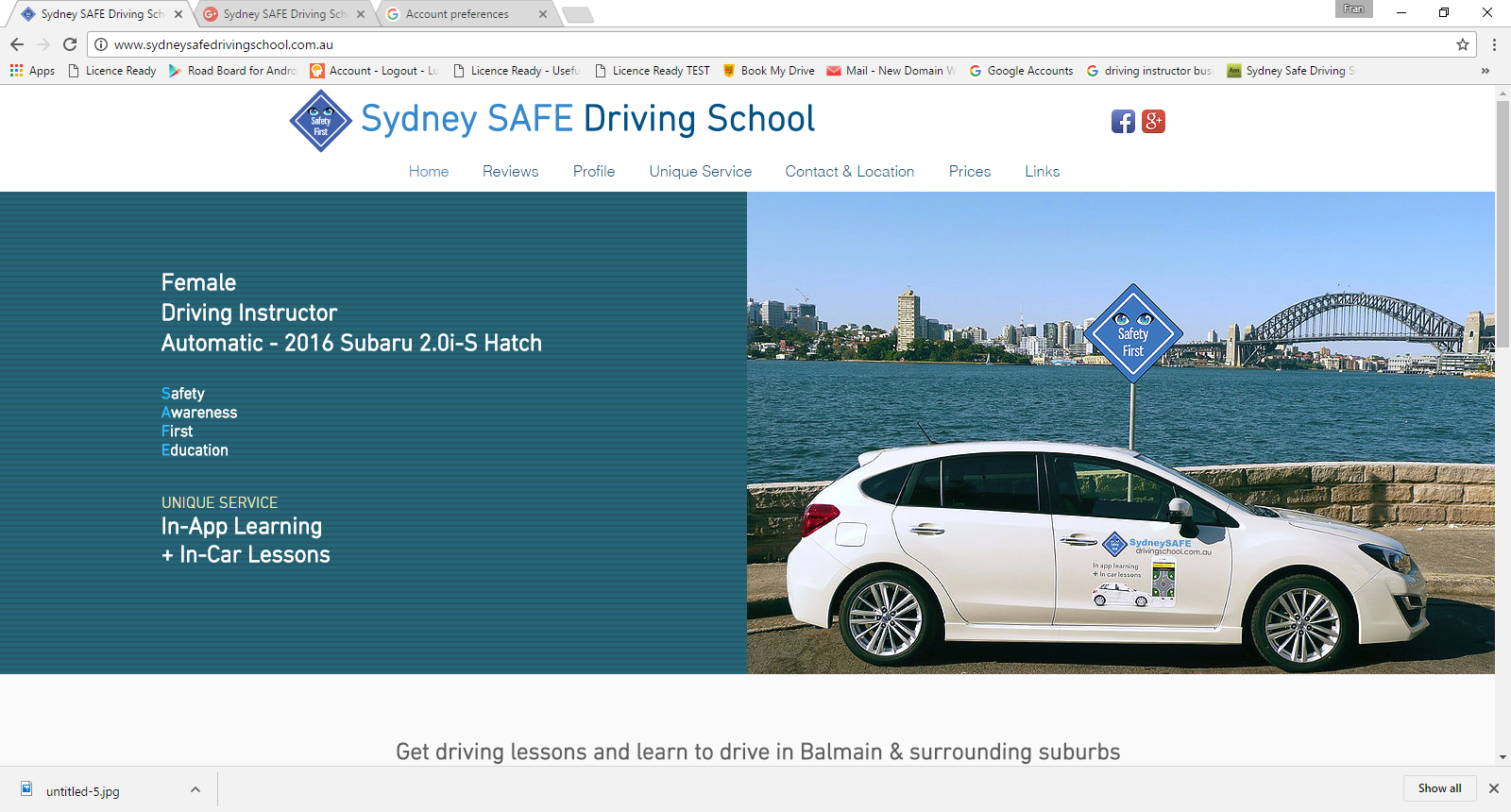Bookmark page with star icon

point(1463,44)
